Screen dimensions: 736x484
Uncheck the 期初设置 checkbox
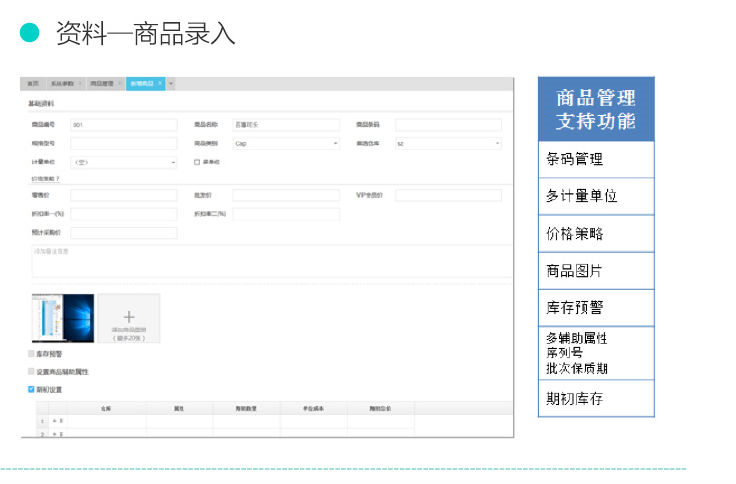32,389
